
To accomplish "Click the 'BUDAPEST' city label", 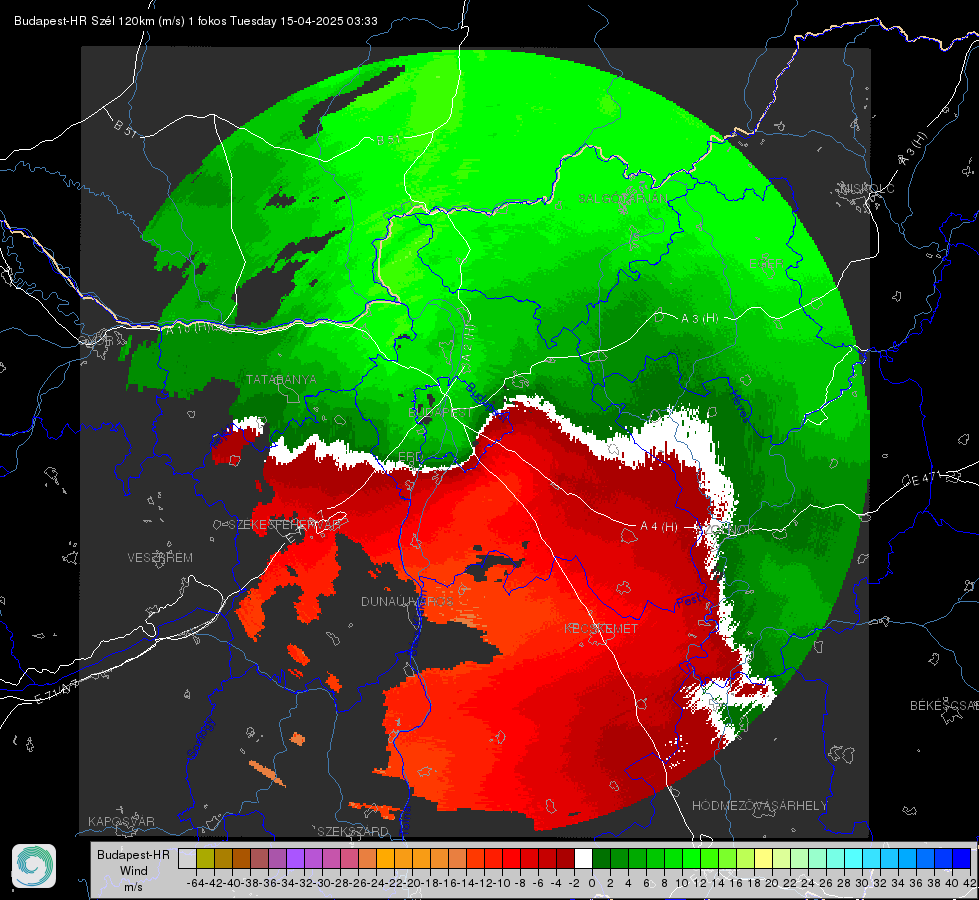I will [441, 412].
